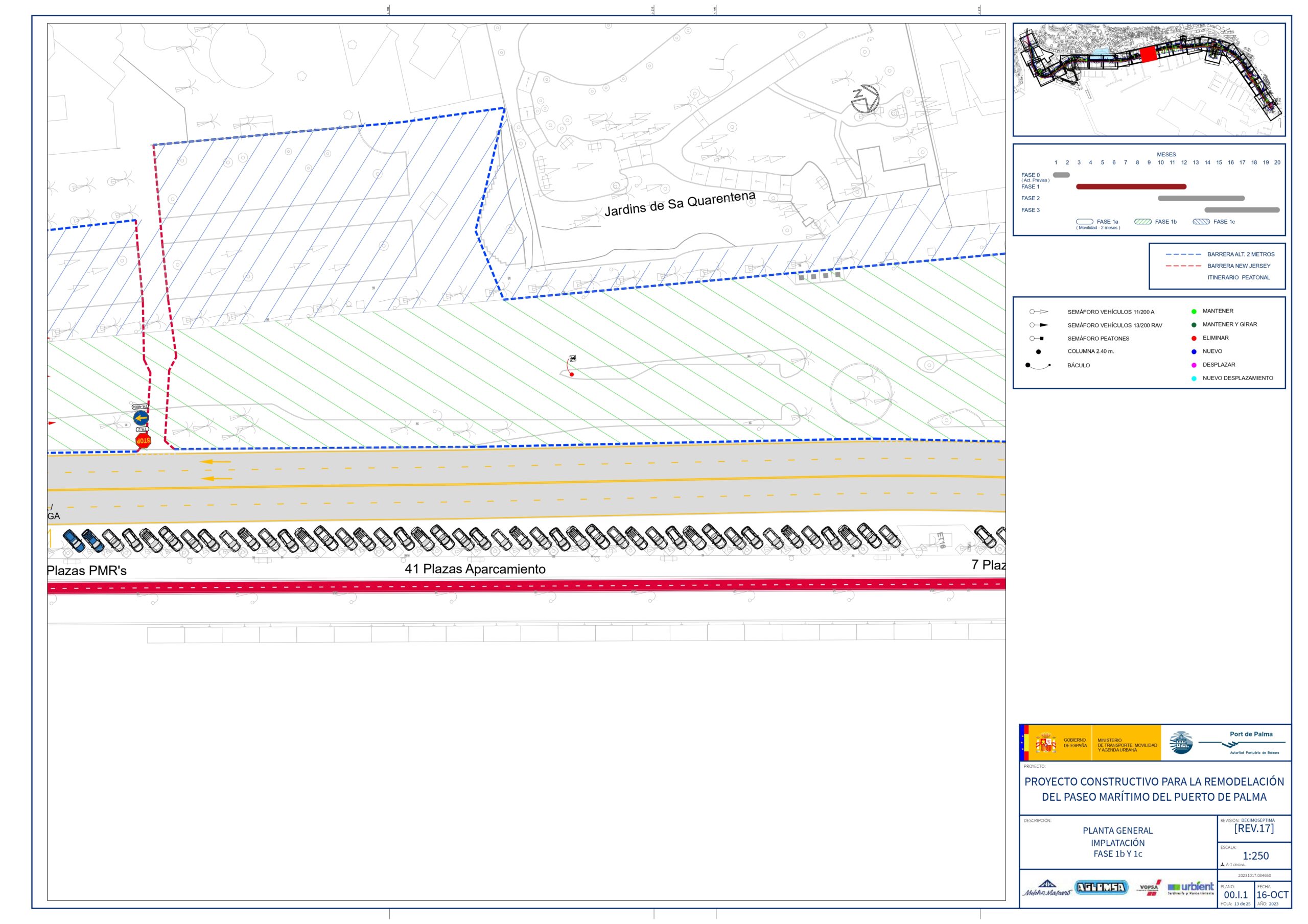Screen dimensions: 1308x924
Task: Click the red dashed Barrera New Jersey sample
Action: [1183, 266]
